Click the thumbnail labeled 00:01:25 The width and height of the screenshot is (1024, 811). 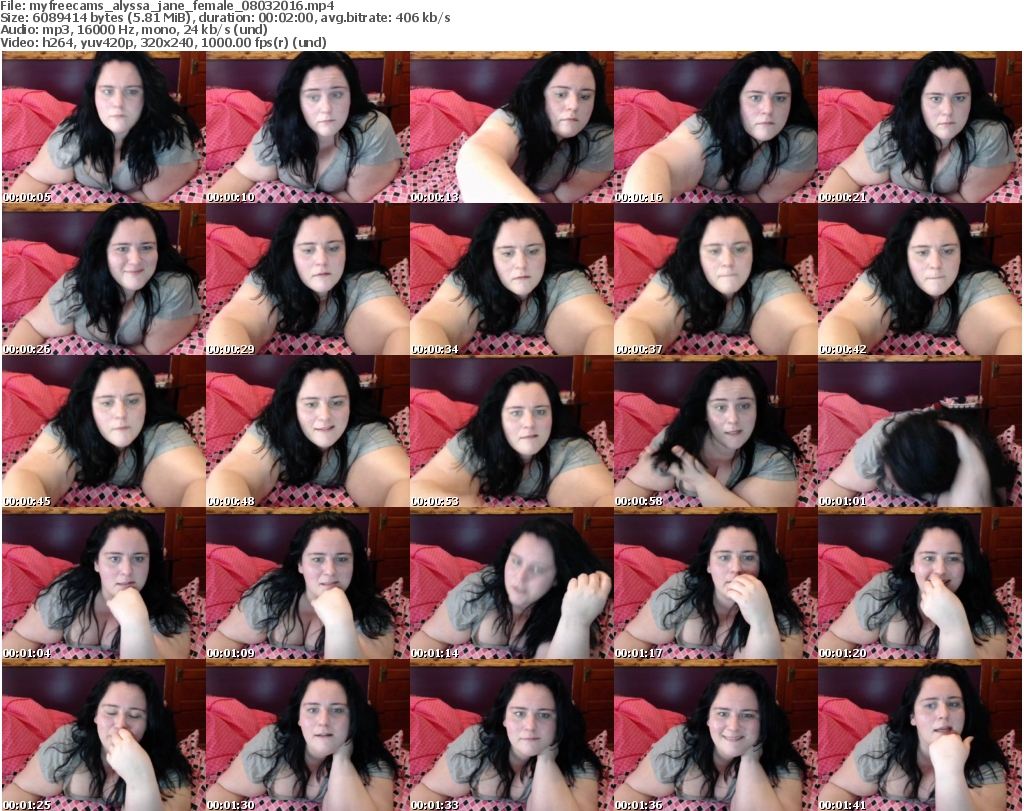pos(103,736)
